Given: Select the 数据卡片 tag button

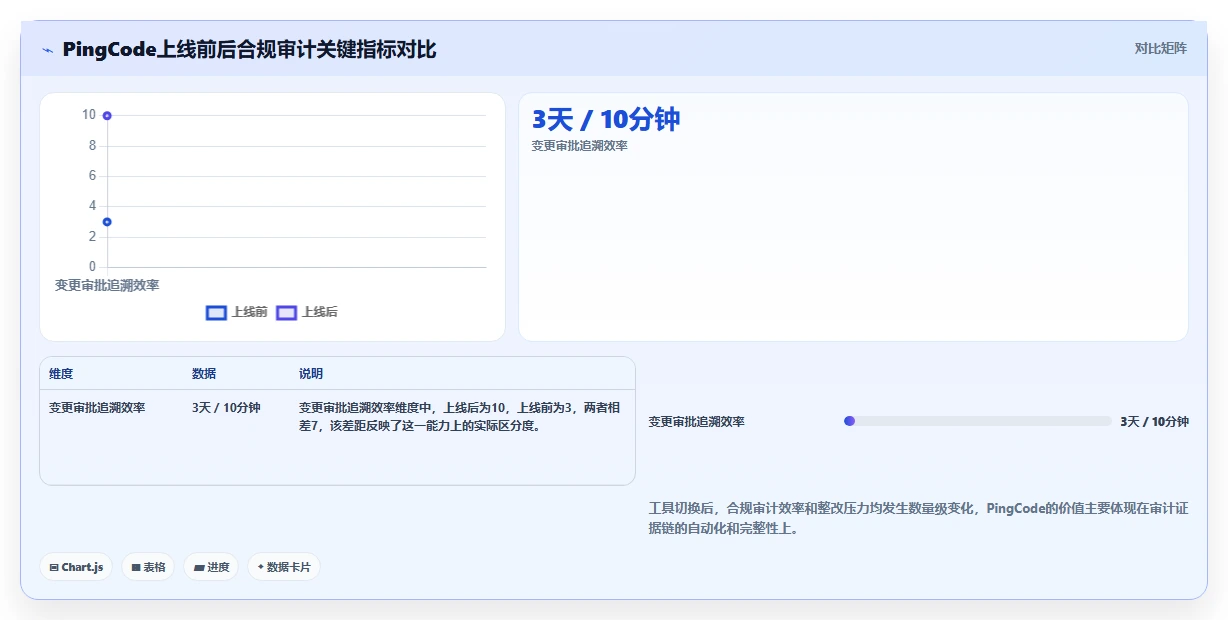Looking at the screenshot, I should [284, 567].
